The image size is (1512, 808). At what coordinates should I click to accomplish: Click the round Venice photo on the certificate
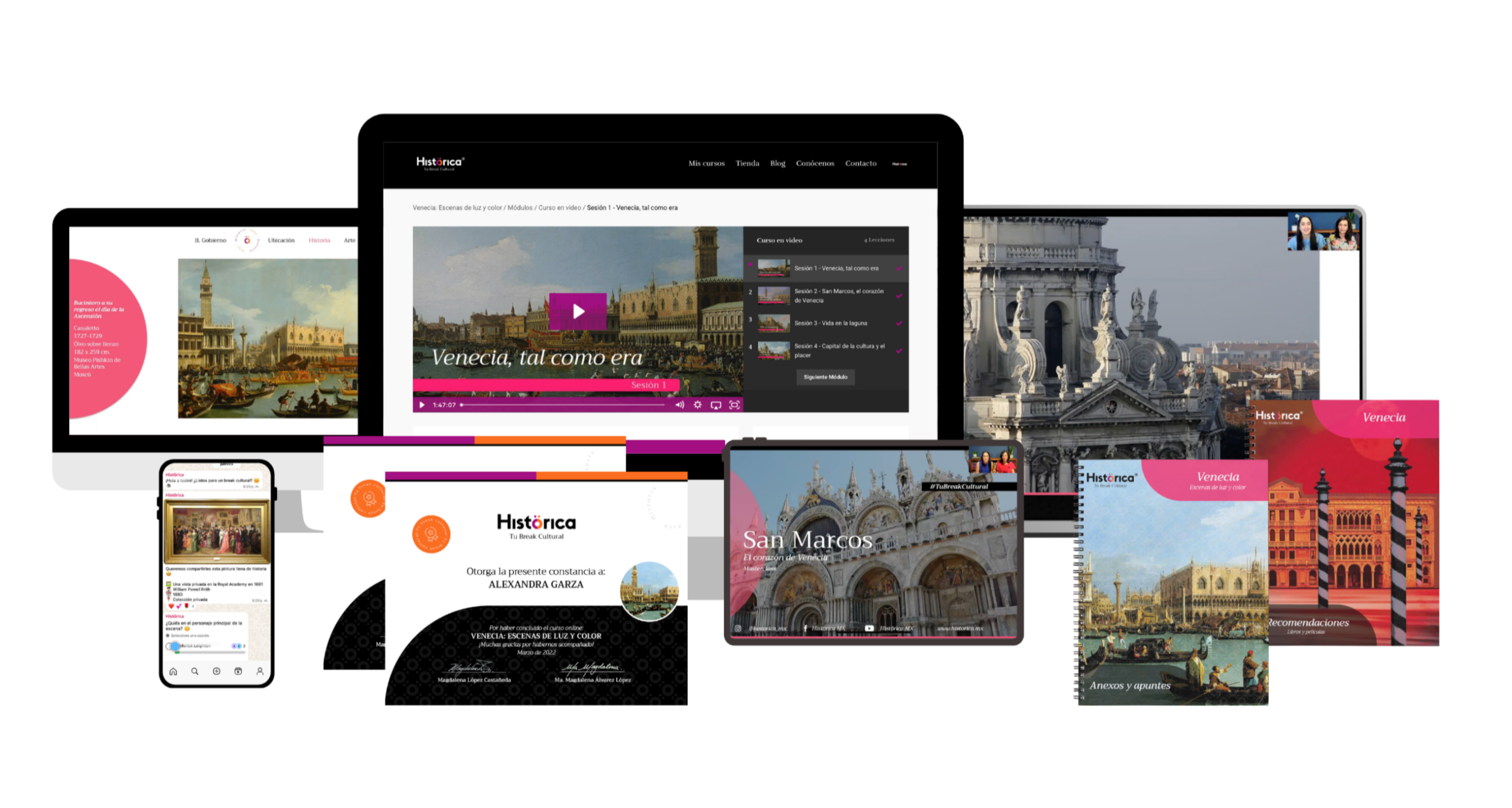pyautogui.click(x=649, y=591)
